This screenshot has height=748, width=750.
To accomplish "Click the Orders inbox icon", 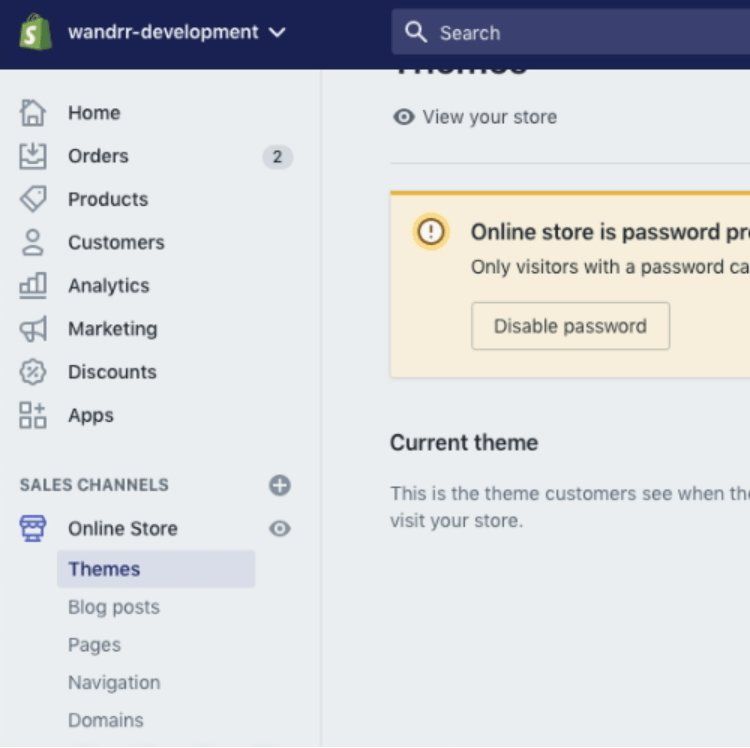I will (x=33, y=156).
